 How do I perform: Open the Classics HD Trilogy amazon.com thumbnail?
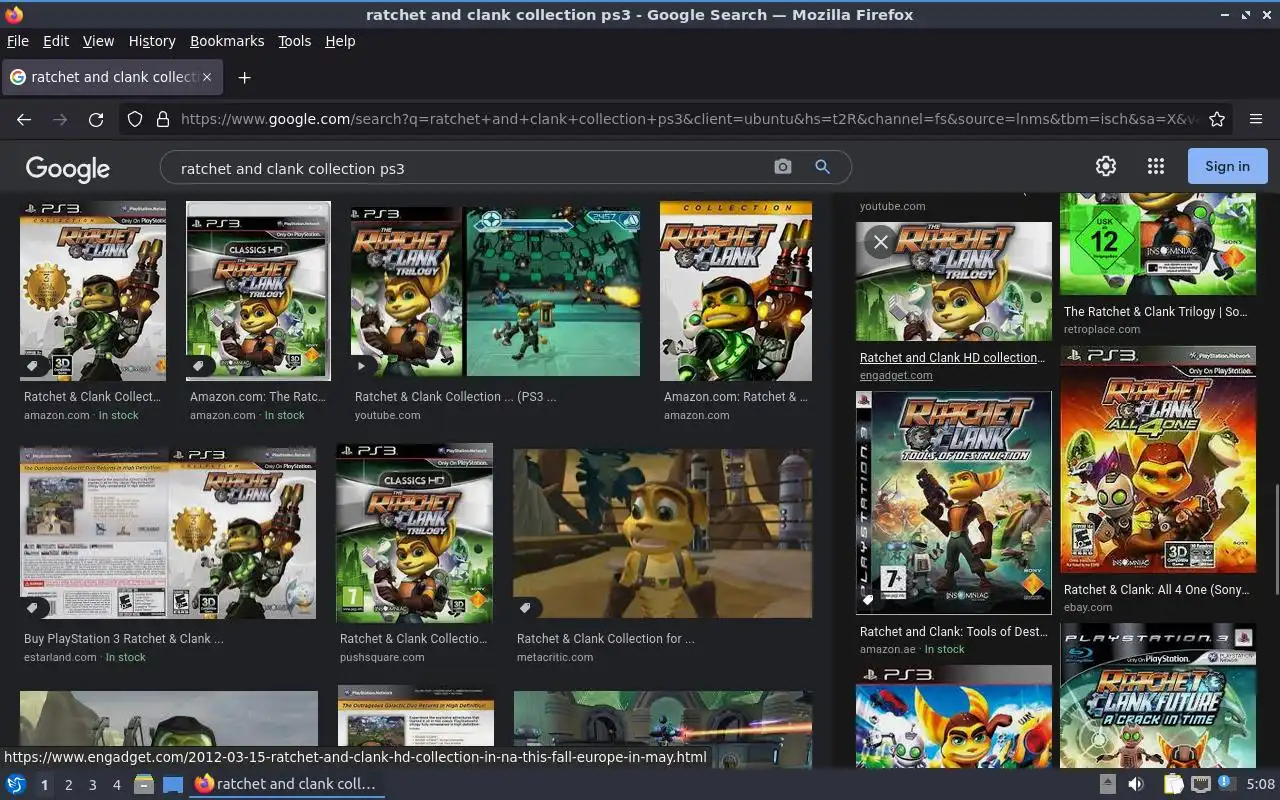pos(258,291)
